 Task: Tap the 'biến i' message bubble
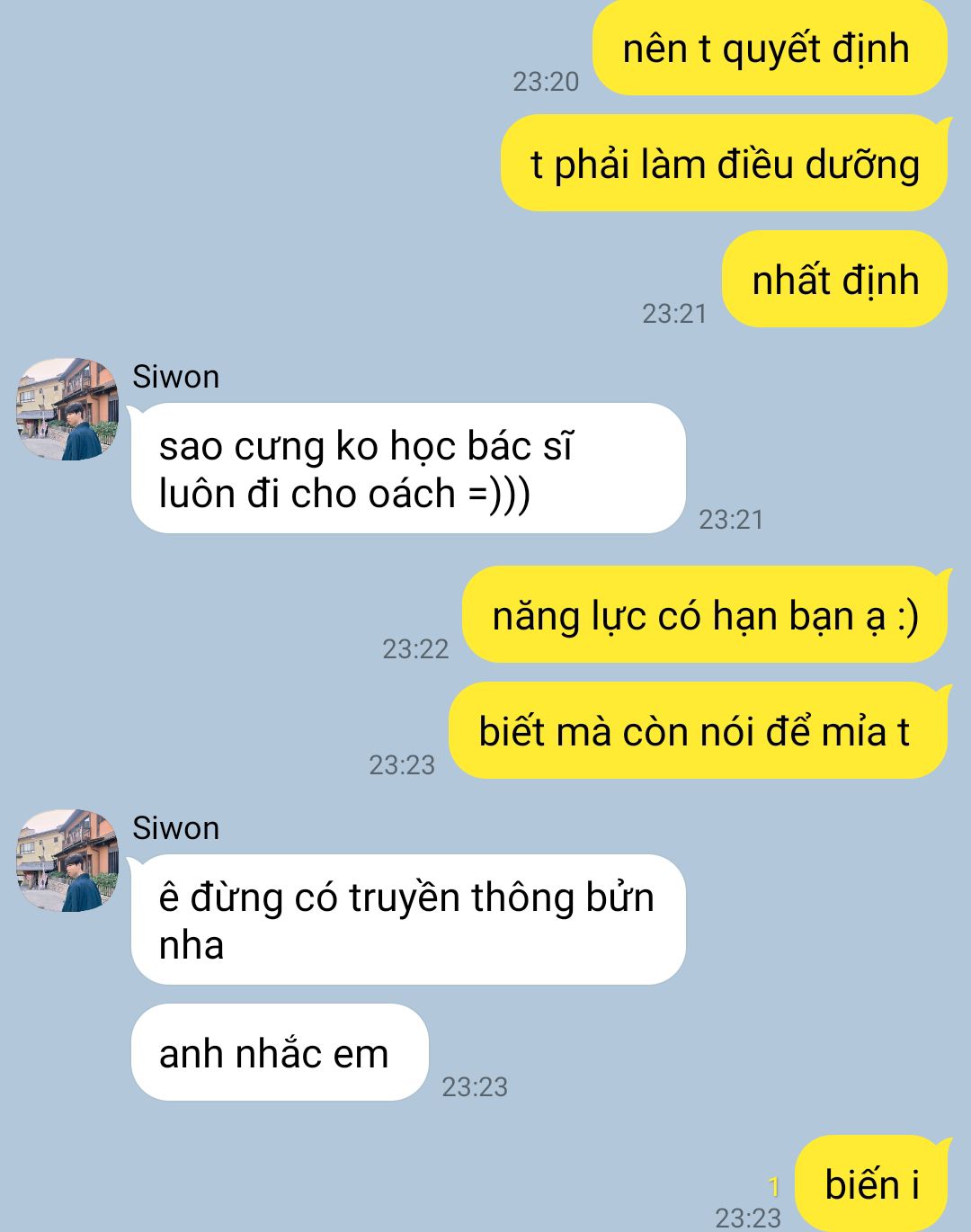[x=872, y=1183]
